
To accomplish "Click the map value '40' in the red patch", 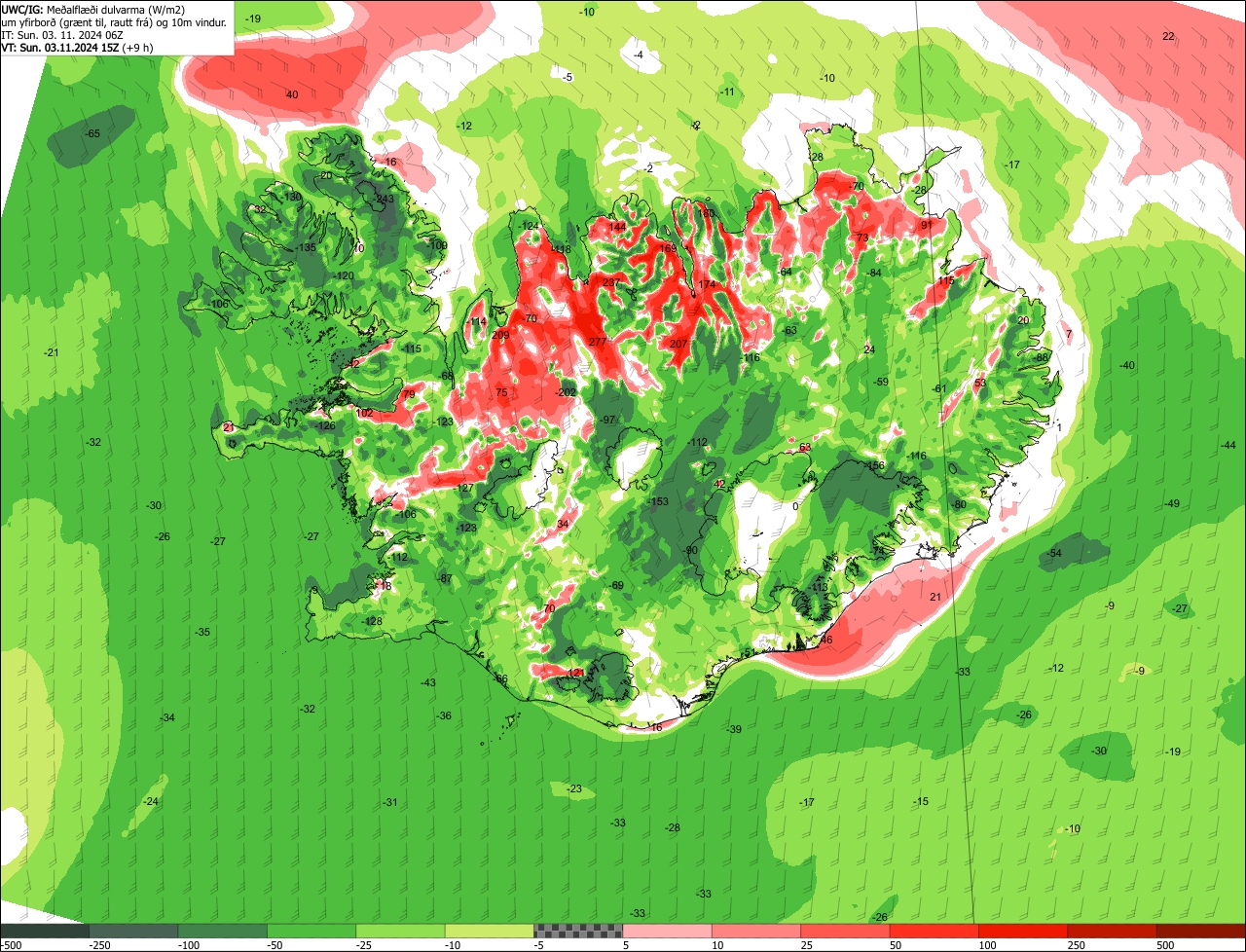I will 292,94.
